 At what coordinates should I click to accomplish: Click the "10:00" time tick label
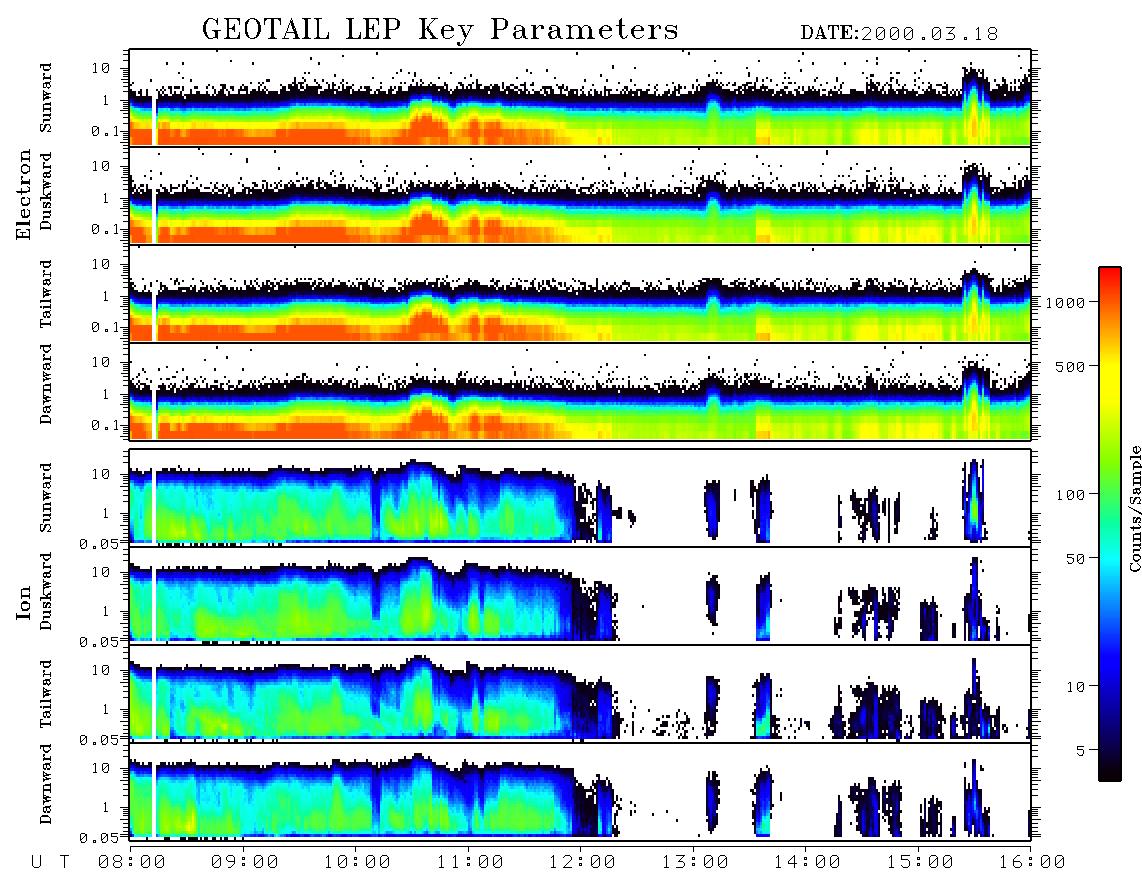[358, 862]
